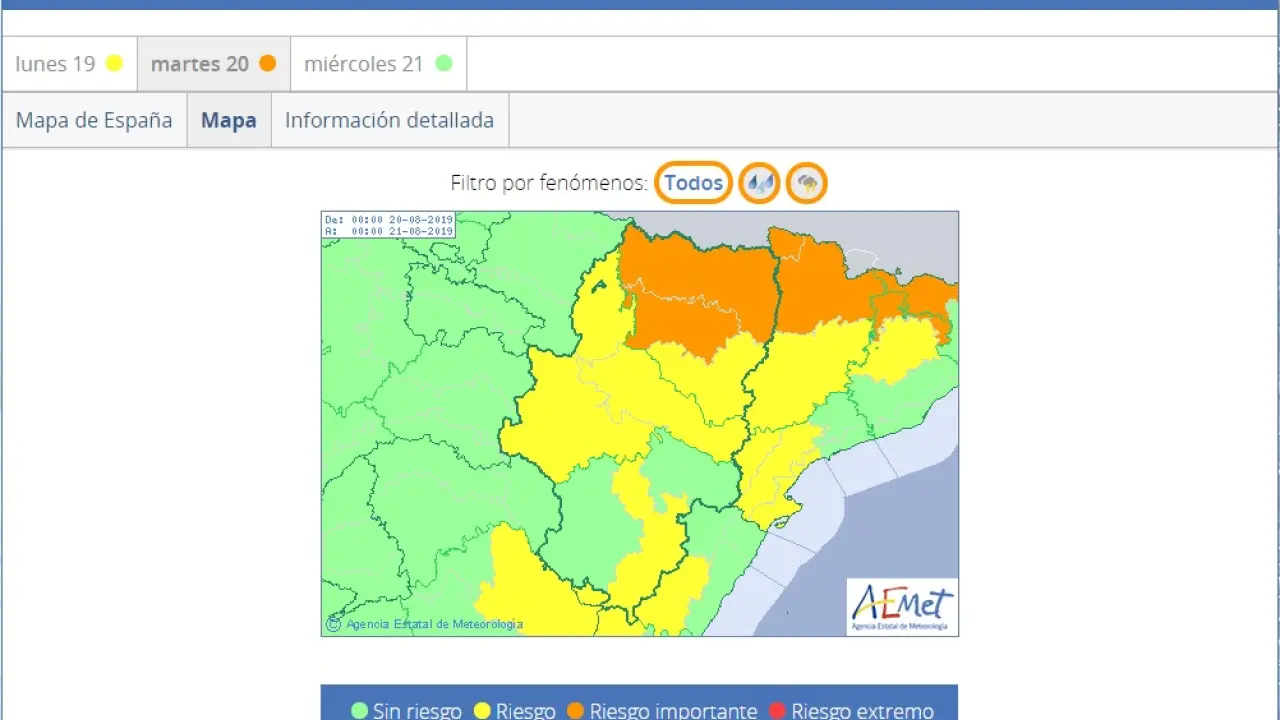This screenshot has width=1280, height=720.
Task: Click the AEMet logo on the map
Action: (x=902, y=606)
